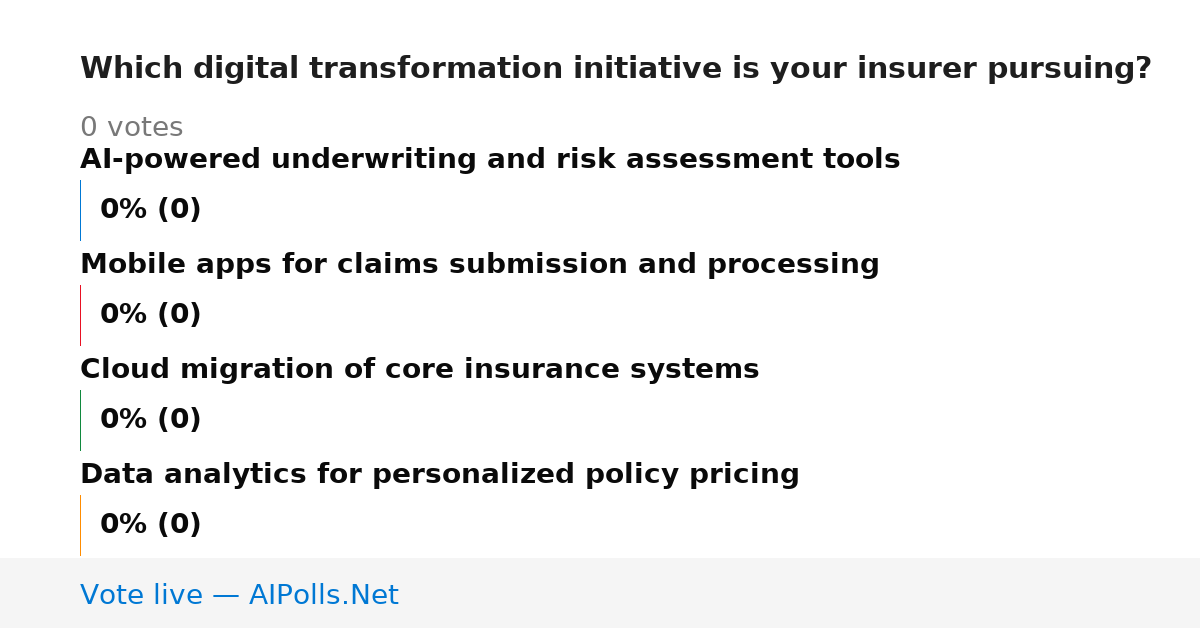Click the 0% (0) result under Mobile apps
This screenshot has width=1200, height=628.
pyautogui.click(x=151, y=315)
